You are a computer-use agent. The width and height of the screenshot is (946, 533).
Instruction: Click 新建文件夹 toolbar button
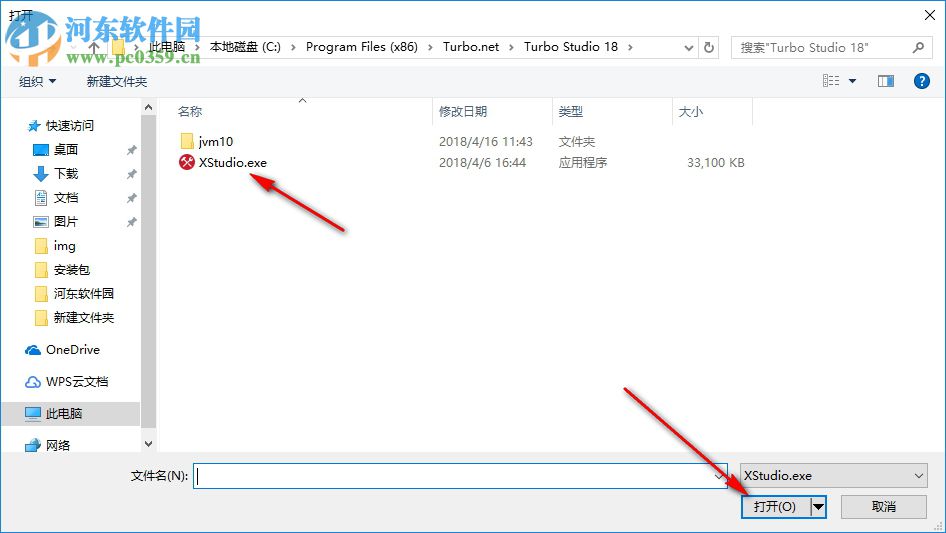[x=116, y=81]
